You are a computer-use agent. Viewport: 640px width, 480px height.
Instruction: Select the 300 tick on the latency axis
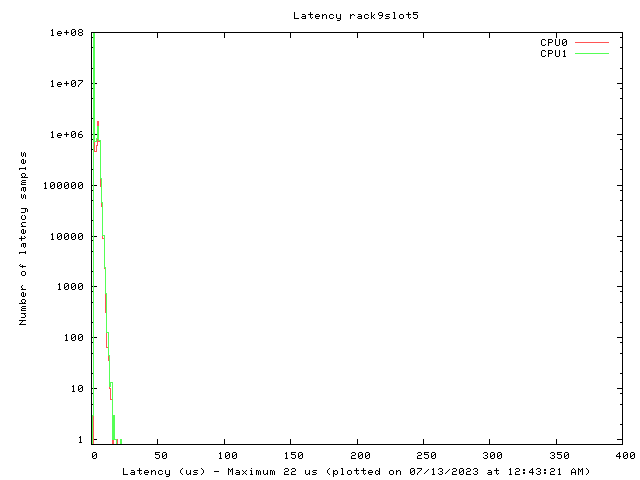489,456
